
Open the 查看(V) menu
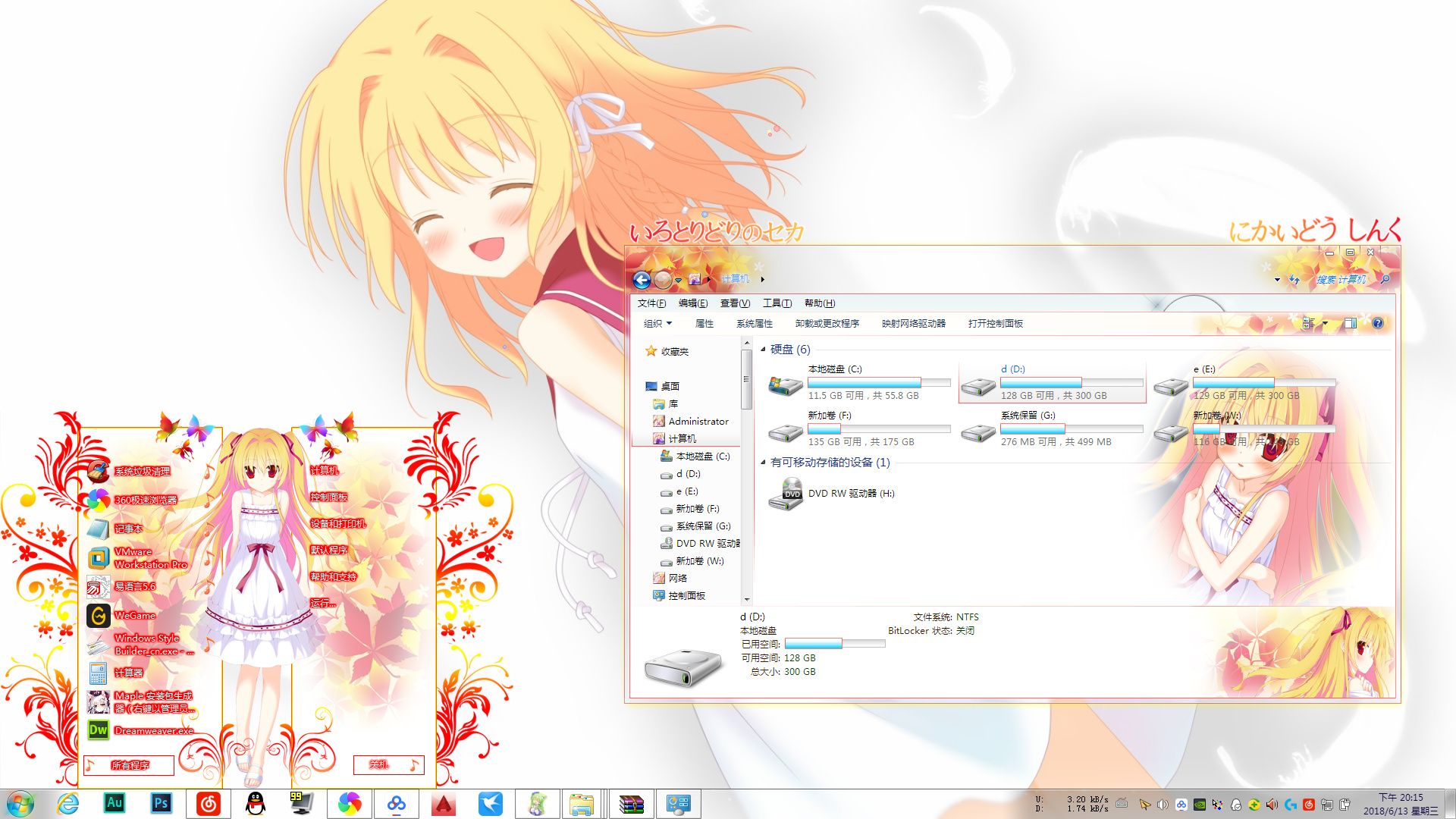click(x=735, y=303)
